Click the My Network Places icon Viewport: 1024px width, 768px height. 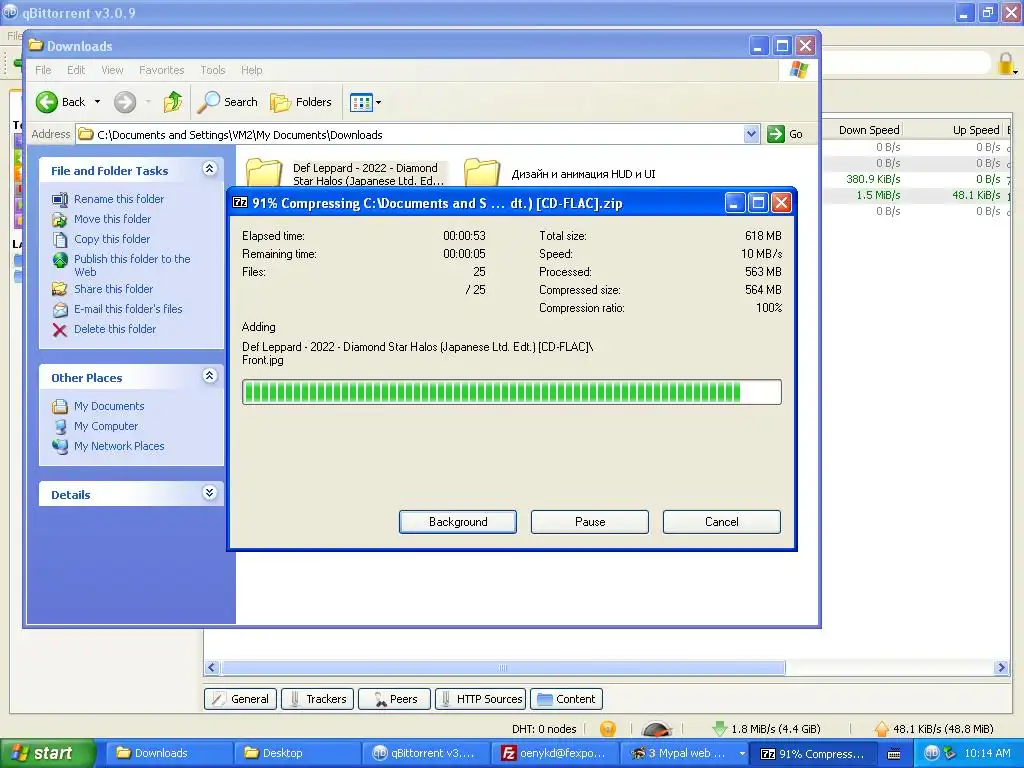tap(60, 447)
